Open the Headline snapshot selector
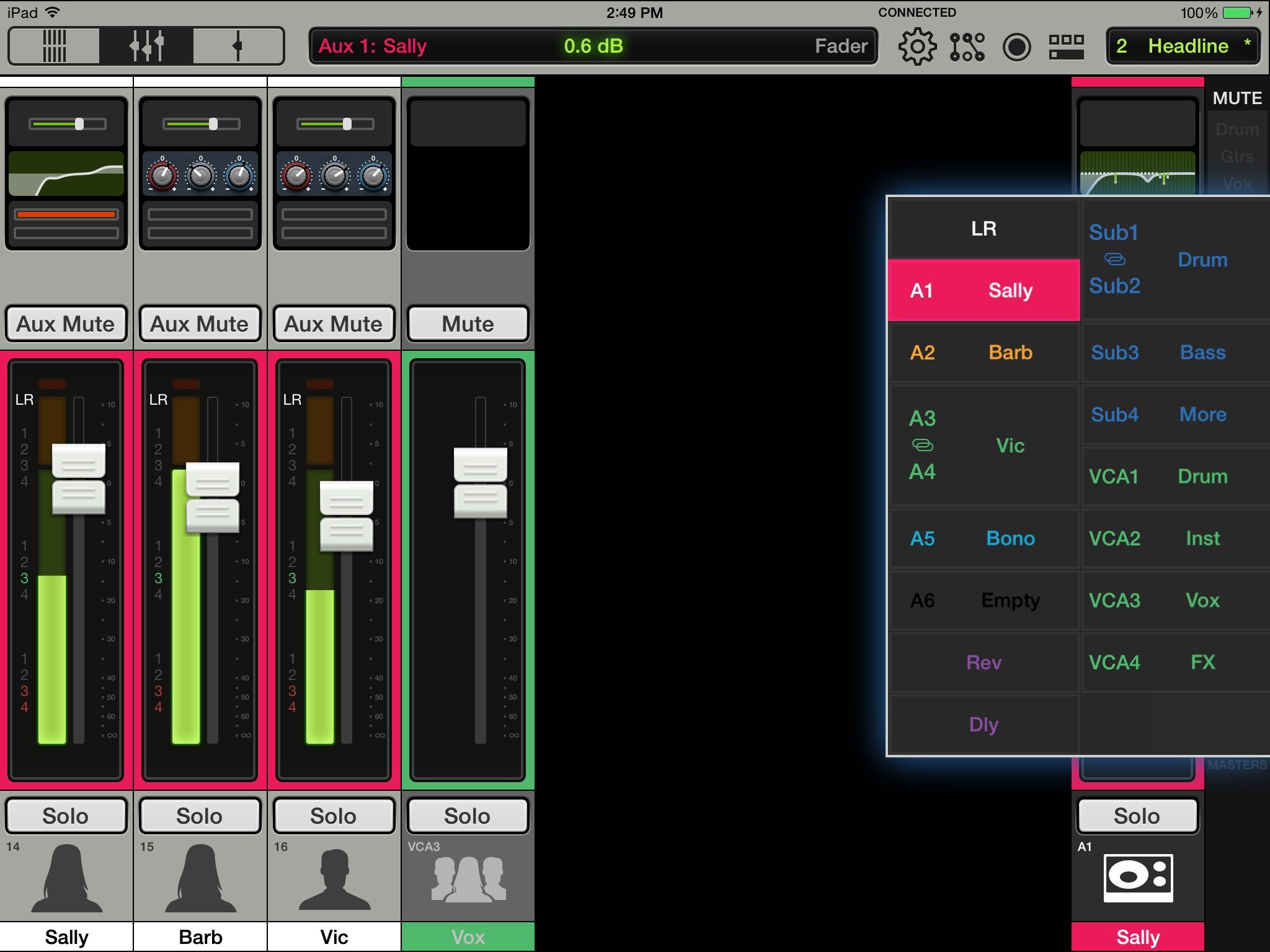This screenshot has width=1270, height=952. point(1183,46)
